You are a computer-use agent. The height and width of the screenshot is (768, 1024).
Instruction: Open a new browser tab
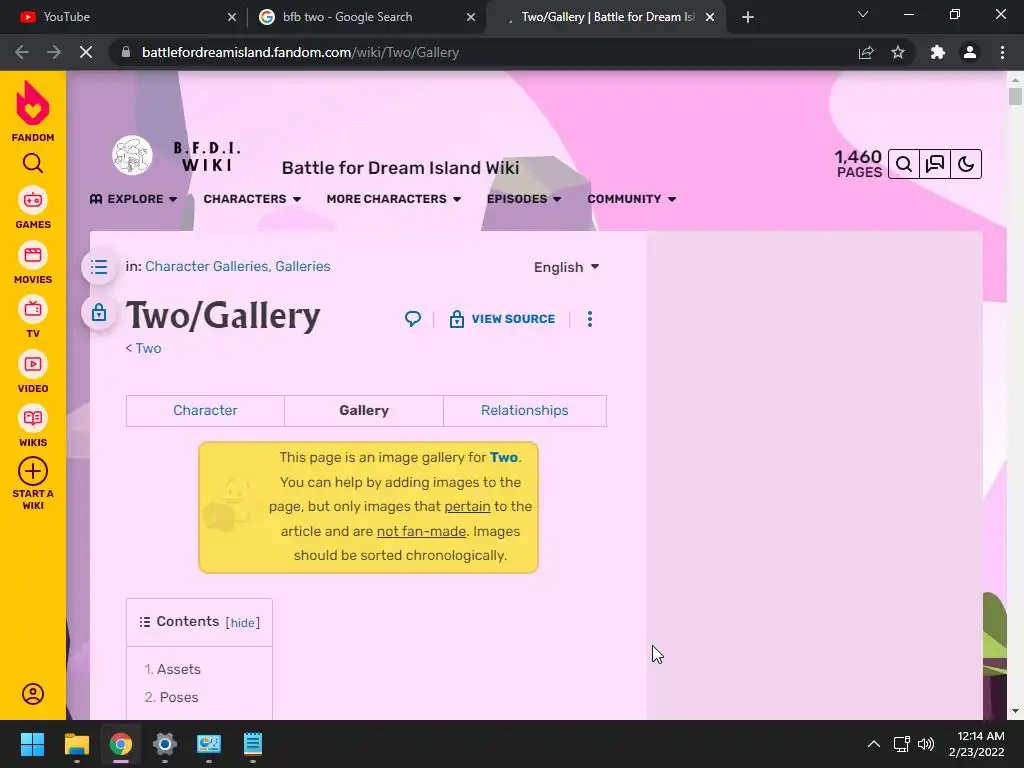[x=748, y=17]
